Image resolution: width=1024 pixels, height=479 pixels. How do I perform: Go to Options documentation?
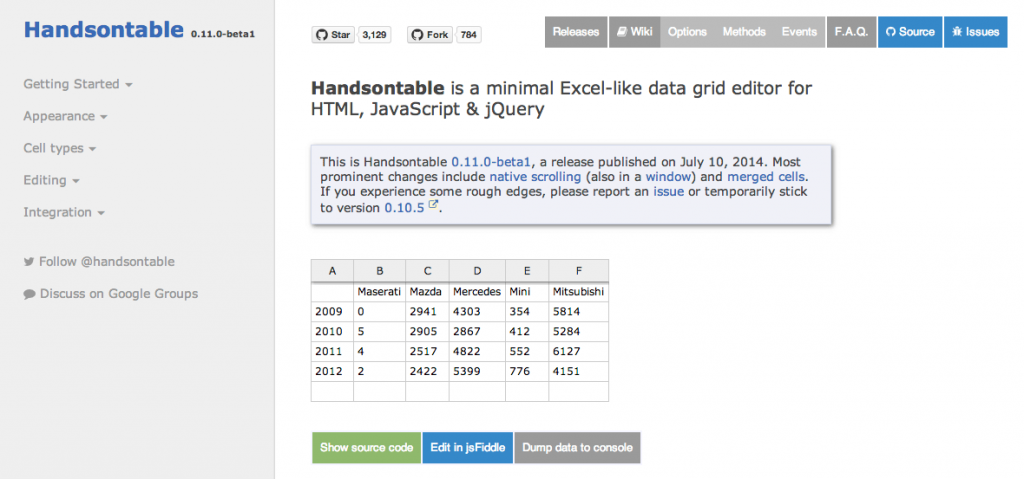[687, 32]
